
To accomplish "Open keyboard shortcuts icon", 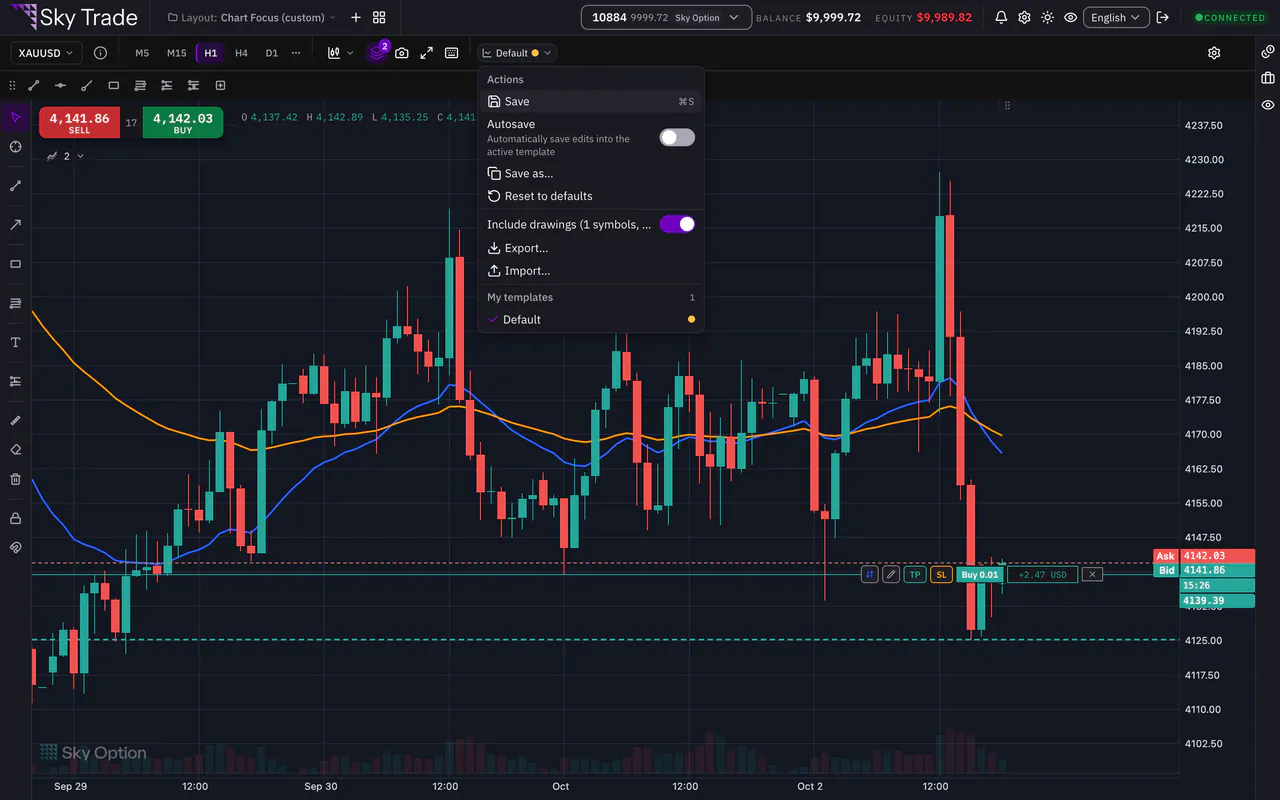I will pyautogui.click(x=452, y=53).
